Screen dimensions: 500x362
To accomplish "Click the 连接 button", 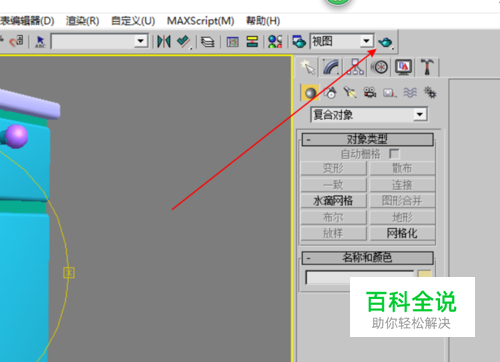I will 402,185.
